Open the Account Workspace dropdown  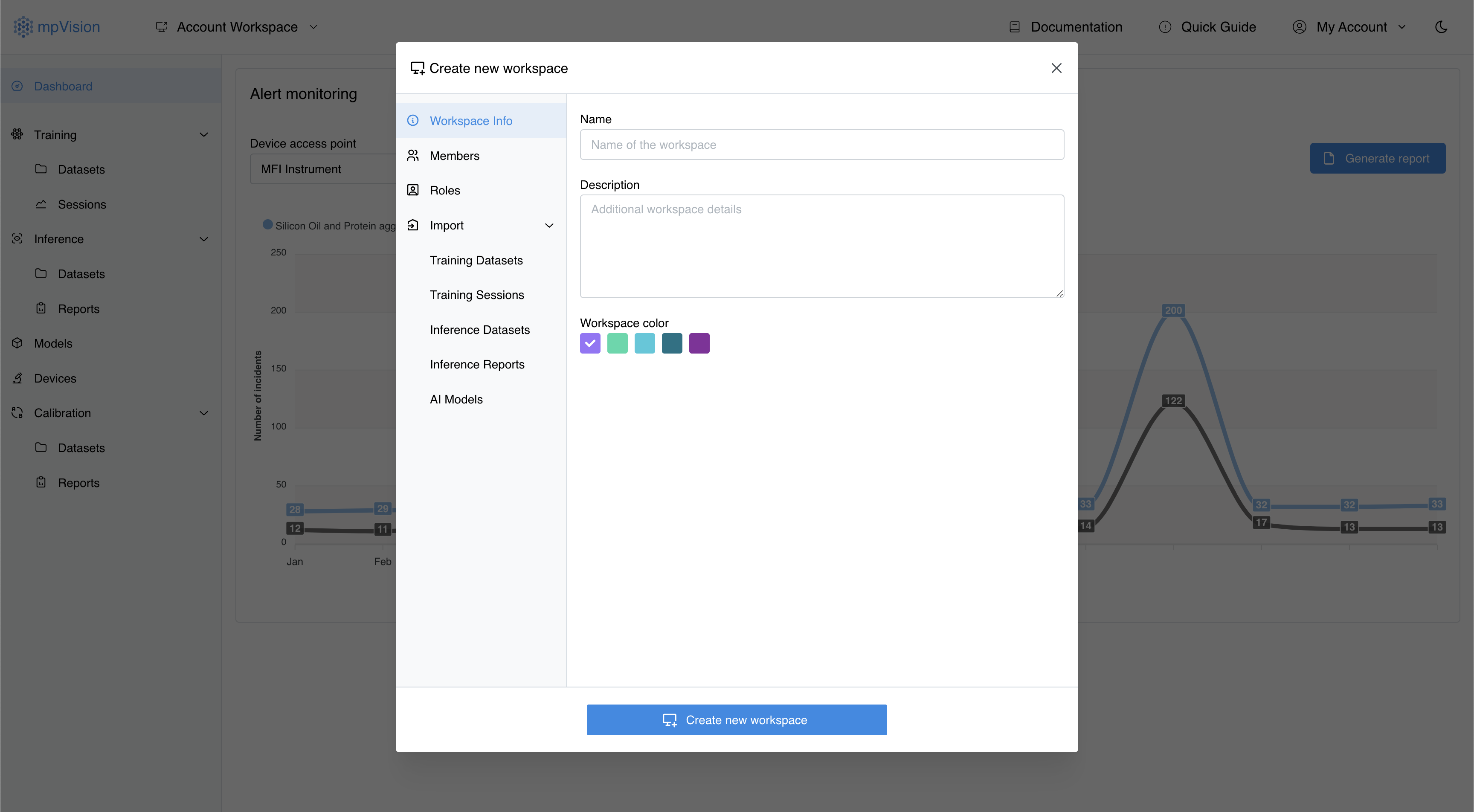(x=237, y=27)
